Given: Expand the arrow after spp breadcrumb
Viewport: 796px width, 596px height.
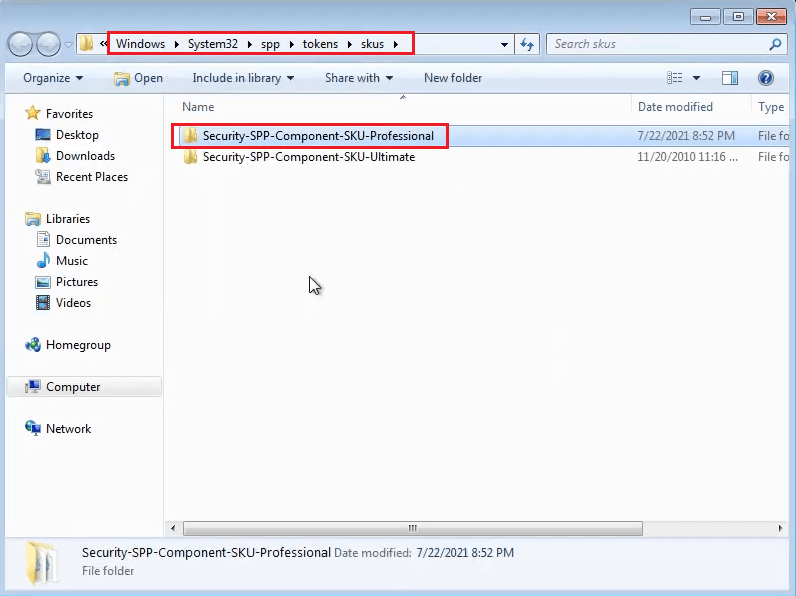Looking at the screenshot, I should coord(291,44).
